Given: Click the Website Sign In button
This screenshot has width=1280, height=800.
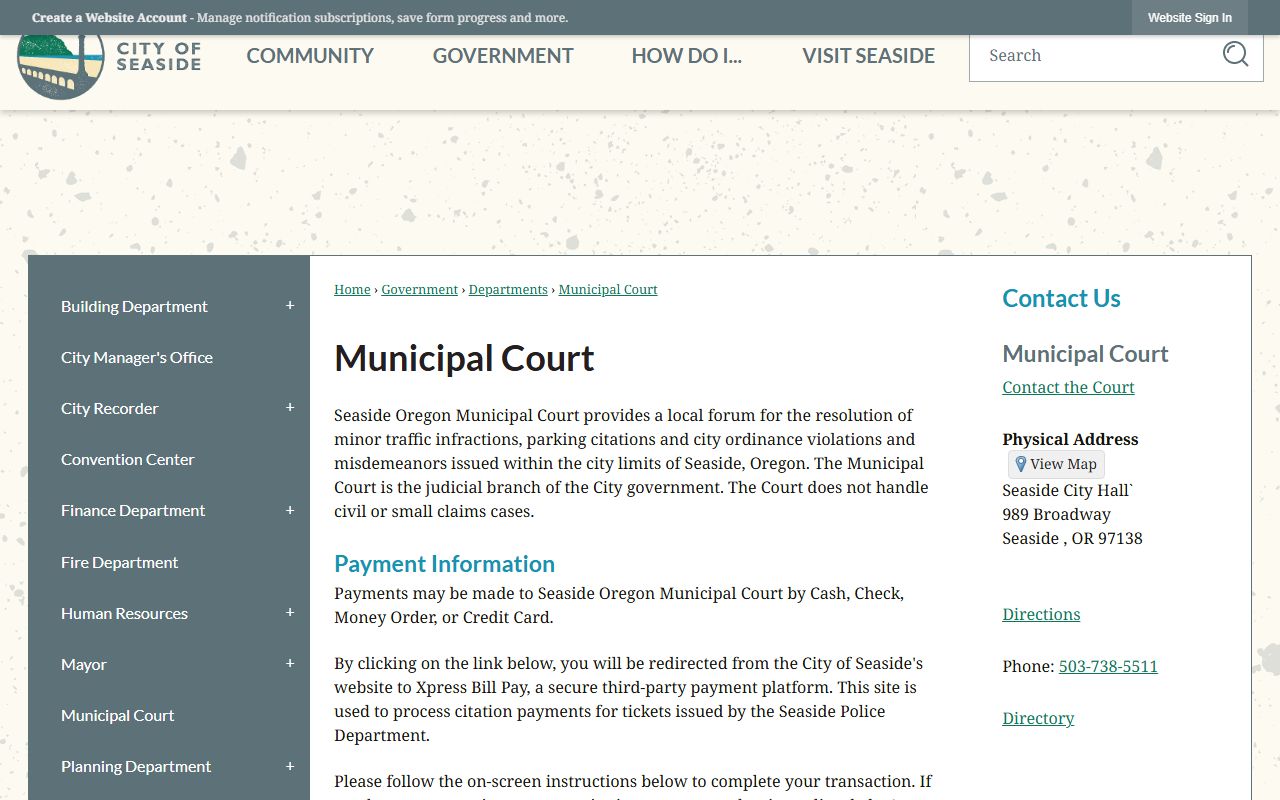Looking at the screenshot, I should (x=1190, y=18).
